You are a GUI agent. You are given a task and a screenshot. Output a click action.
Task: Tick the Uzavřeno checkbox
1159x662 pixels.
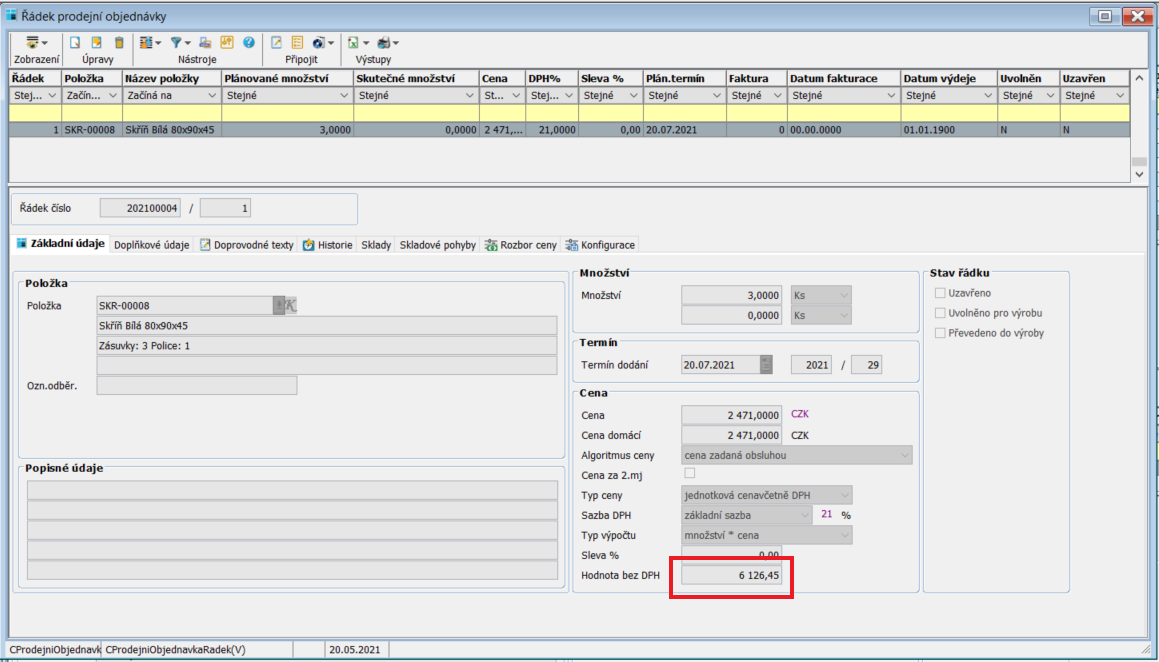tap(940, 293)
